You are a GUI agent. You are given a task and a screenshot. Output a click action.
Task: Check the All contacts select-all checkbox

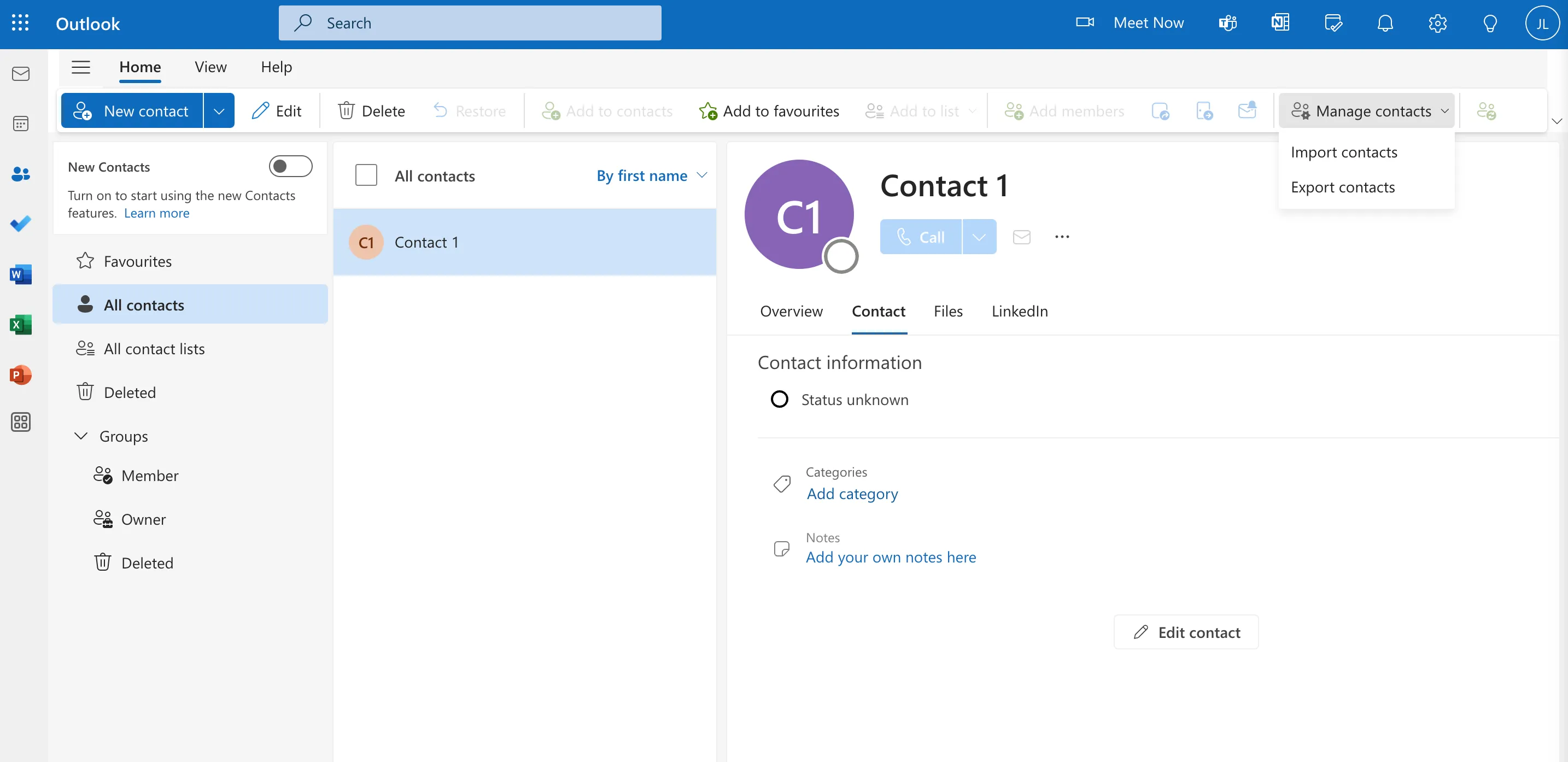click(x=366, y=175)
